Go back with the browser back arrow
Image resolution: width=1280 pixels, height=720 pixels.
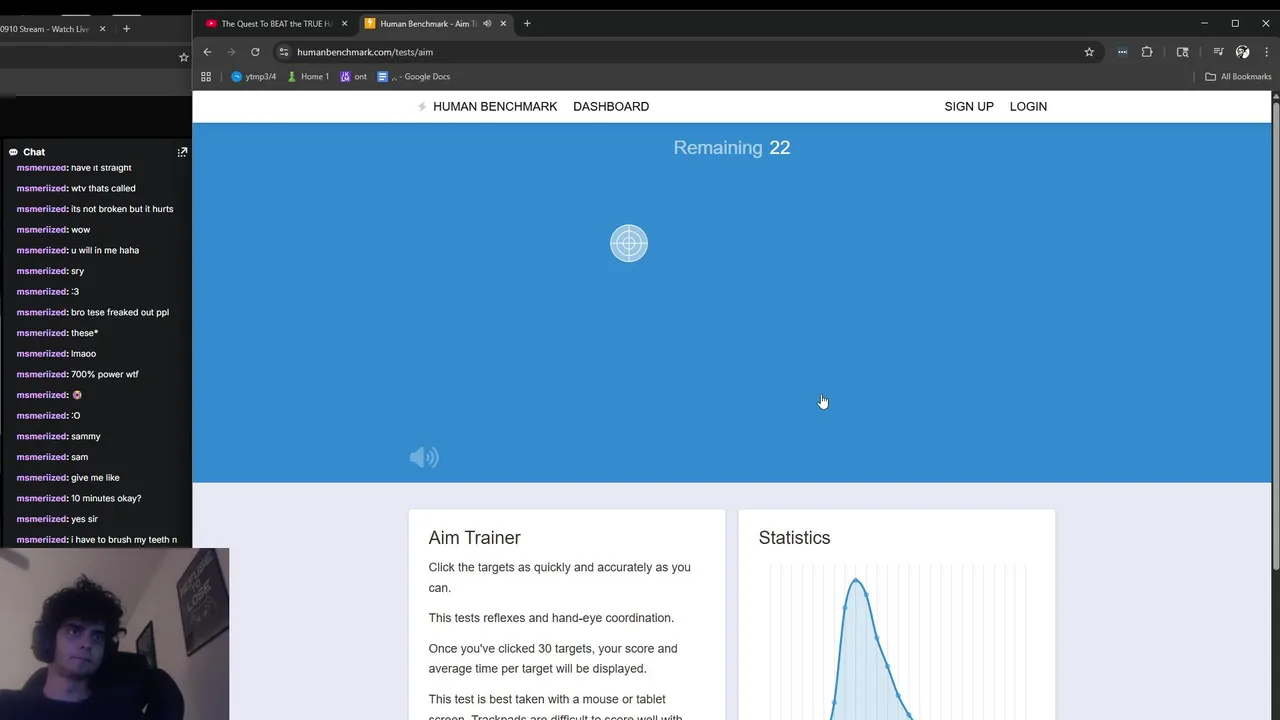(207, 52)
